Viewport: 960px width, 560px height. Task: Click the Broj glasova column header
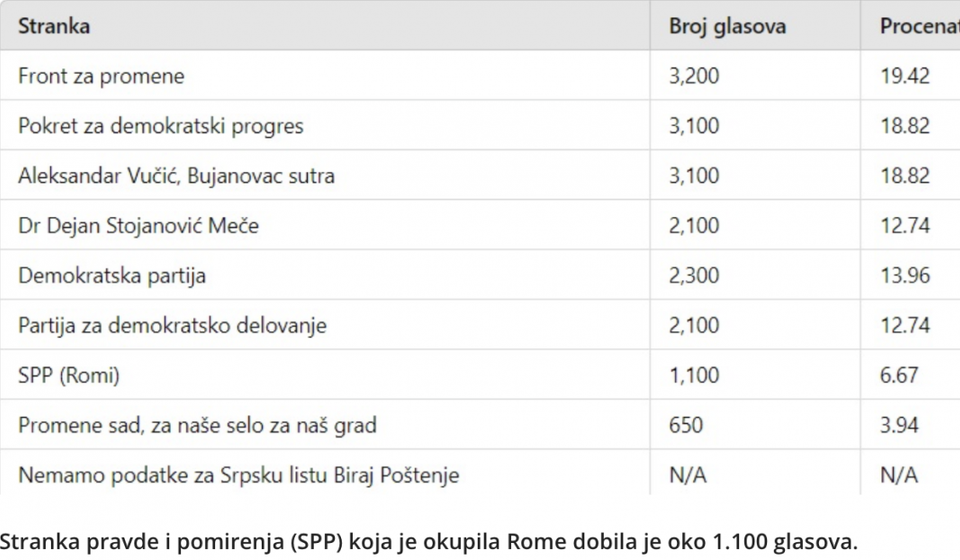point(727,26)
